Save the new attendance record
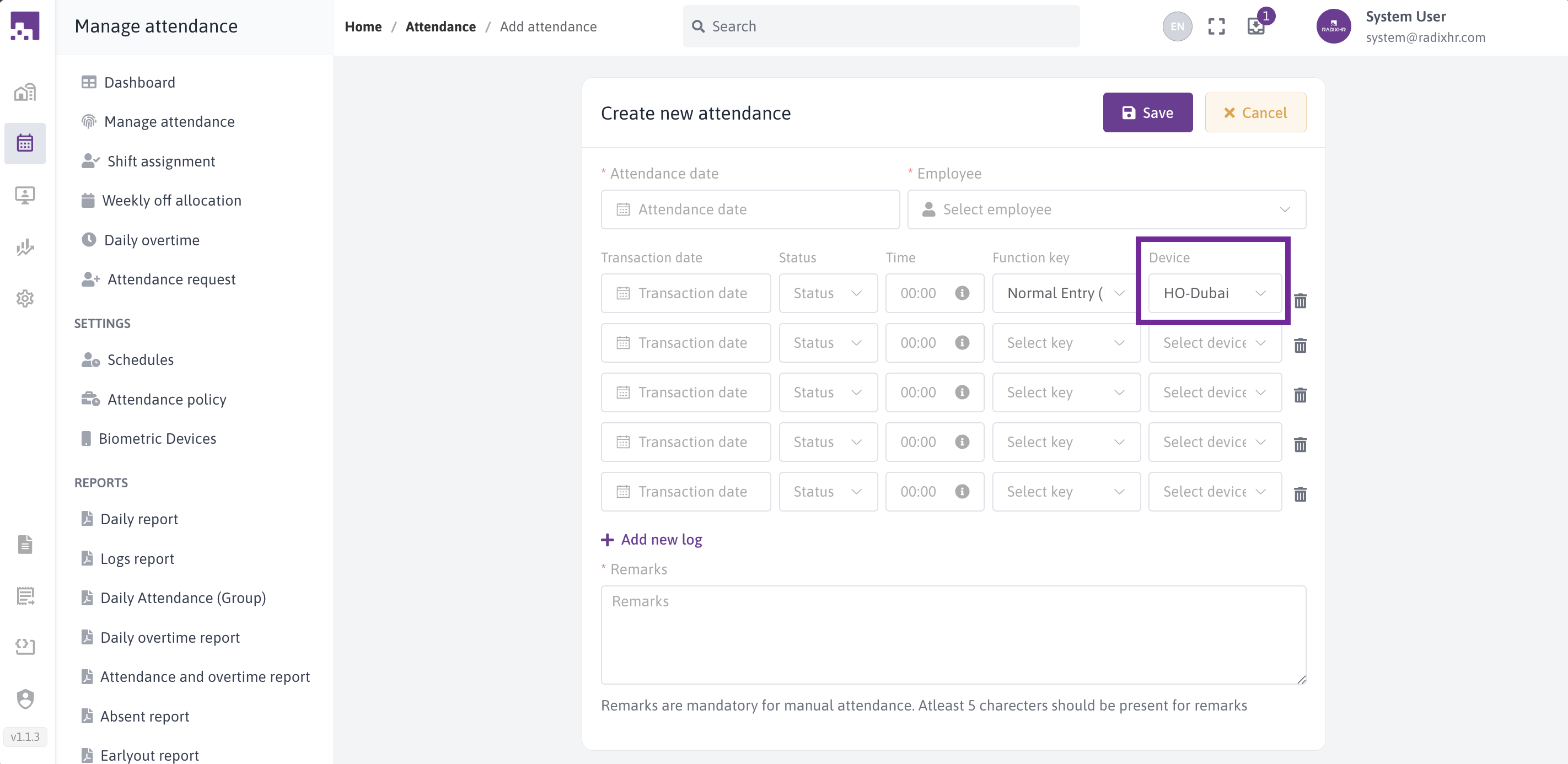 [x=1147, y=112]
